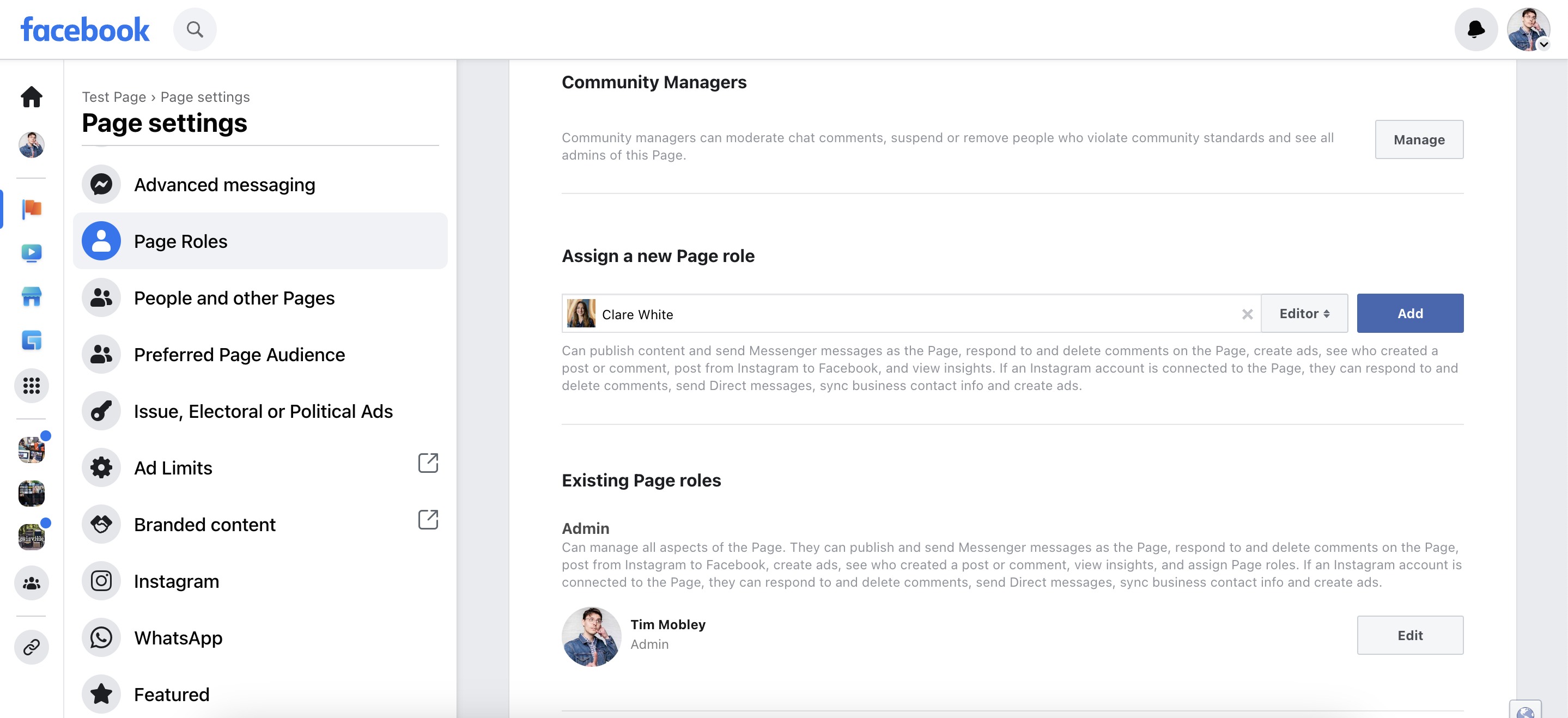
Task: Open the account menu profile picture
Action: point(1528,29)
